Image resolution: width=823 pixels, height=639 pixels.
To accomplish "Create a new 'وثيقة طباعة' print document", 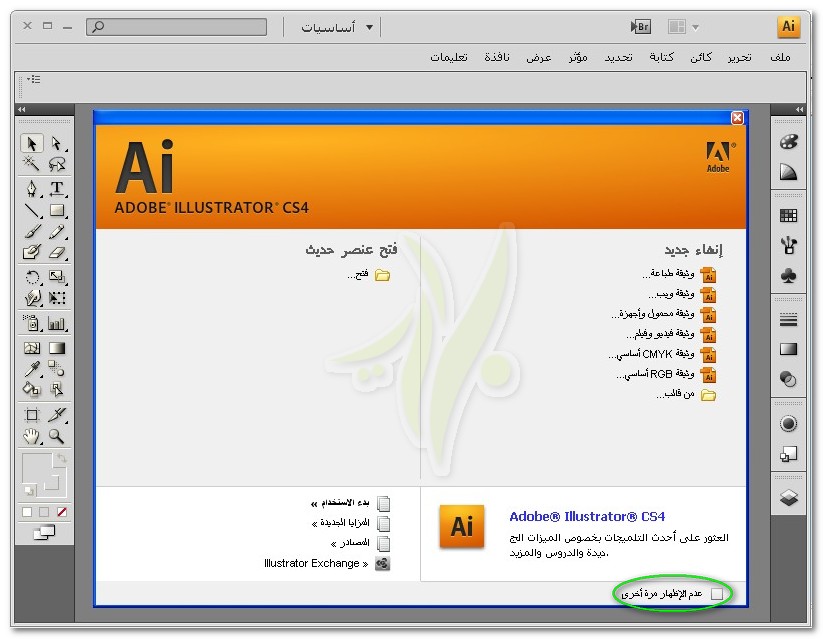I will click(679, 274).
